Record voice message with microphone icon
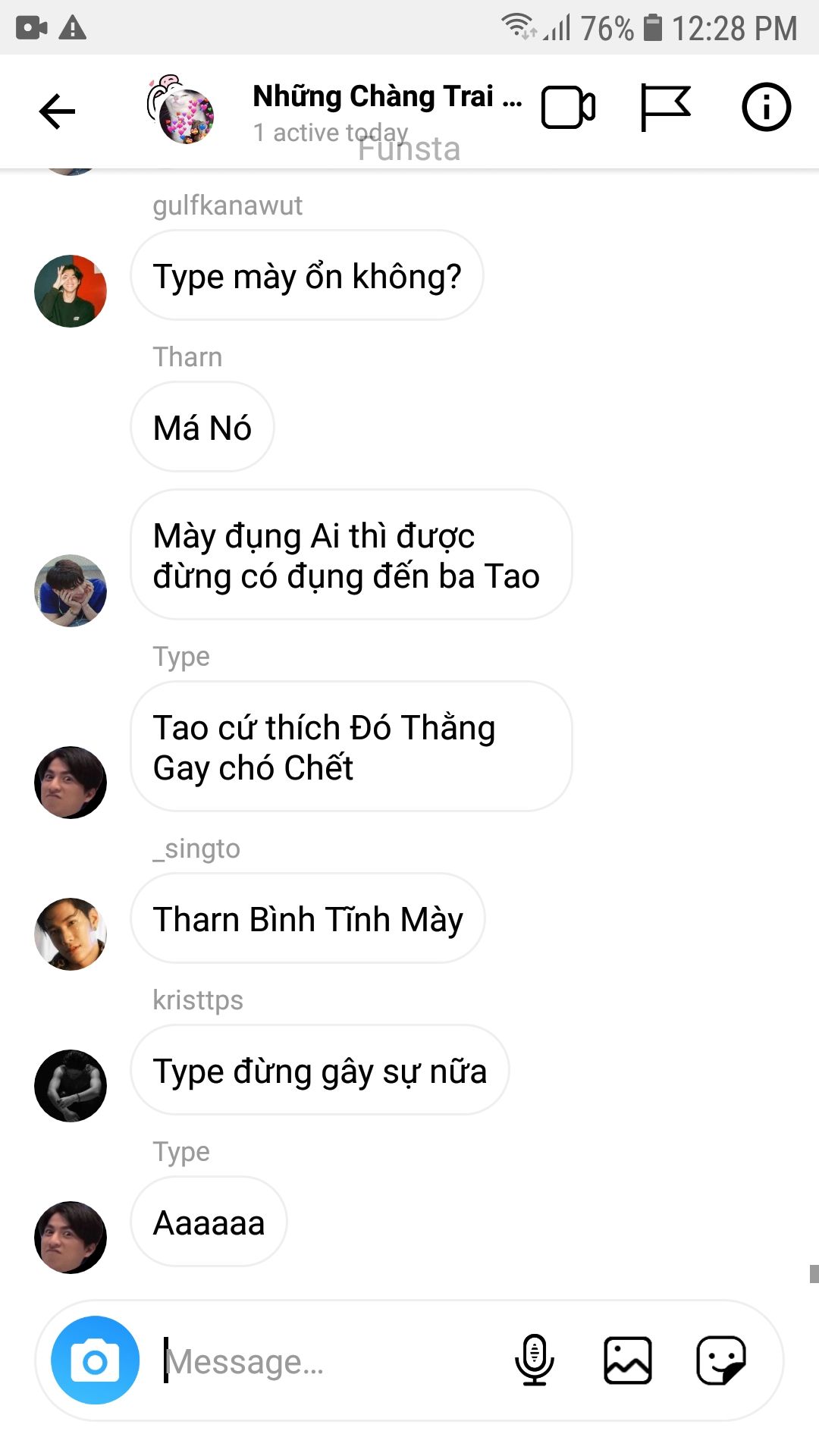This screenshot has width=819, height=1456. click(535, 1360)
